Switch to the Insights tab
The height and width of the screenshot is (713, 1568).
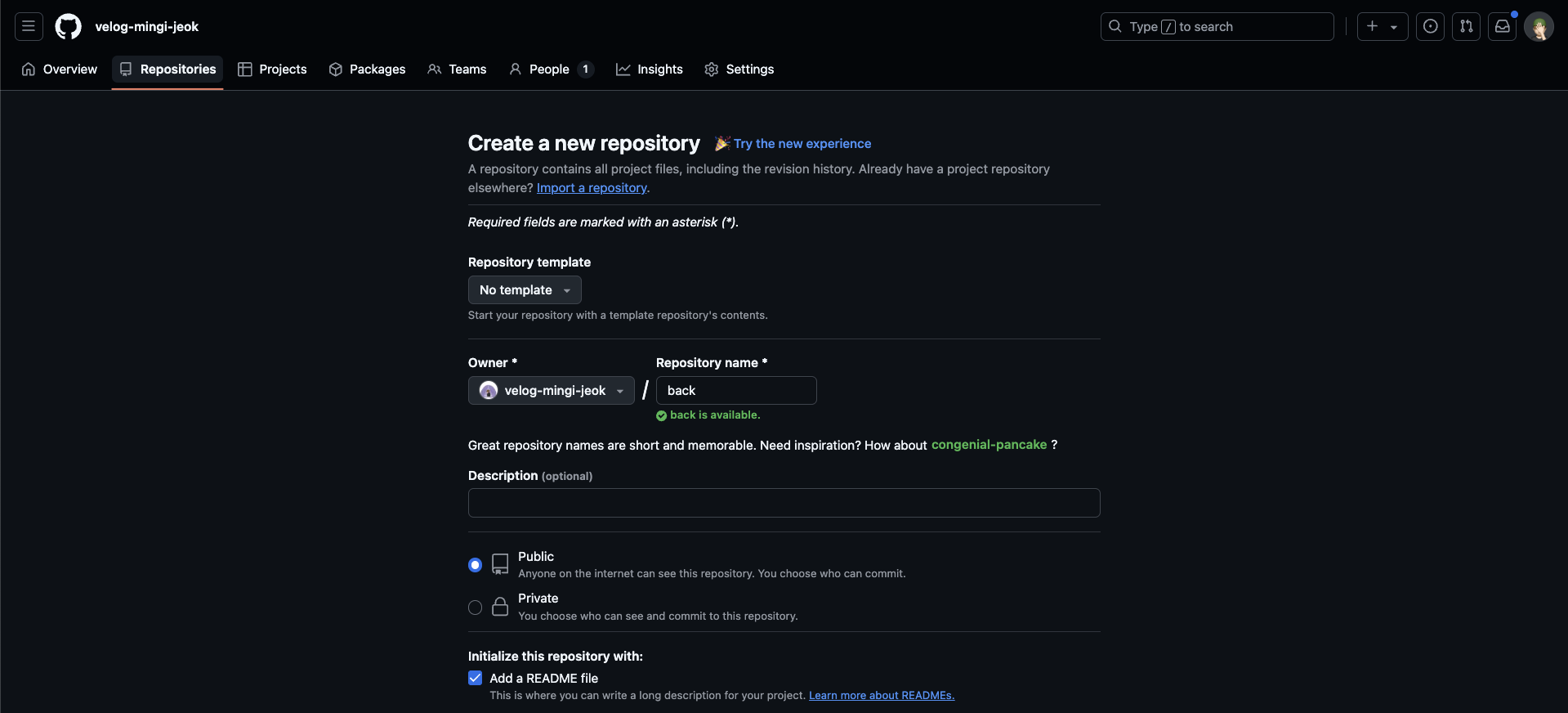[650, 70]
